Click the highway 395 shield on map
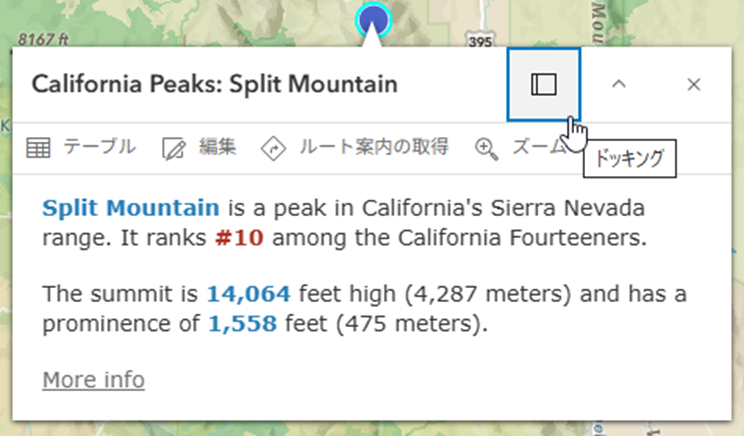Viewport: 744px width, 436px height. pos(479,43)
